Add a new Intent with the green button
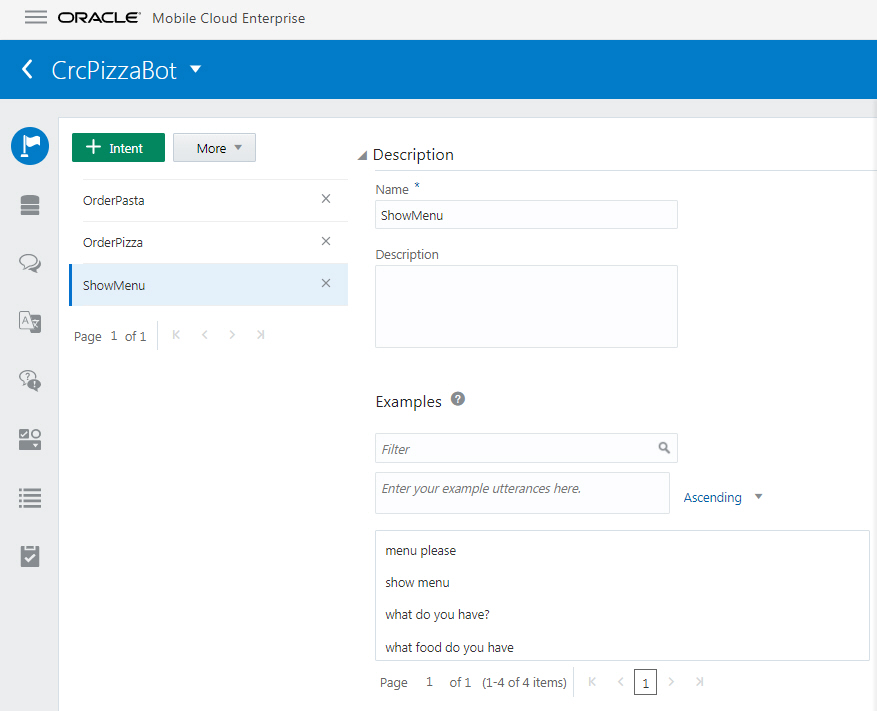Image resolution: width=877 pixels, height=711 pixels. click(x=118, y=148)
